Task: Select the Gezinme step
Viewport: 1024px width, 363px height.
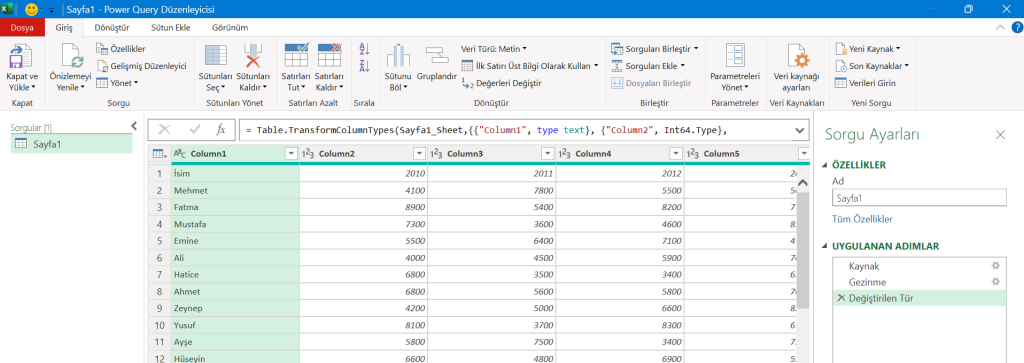Action: [866, 282]
